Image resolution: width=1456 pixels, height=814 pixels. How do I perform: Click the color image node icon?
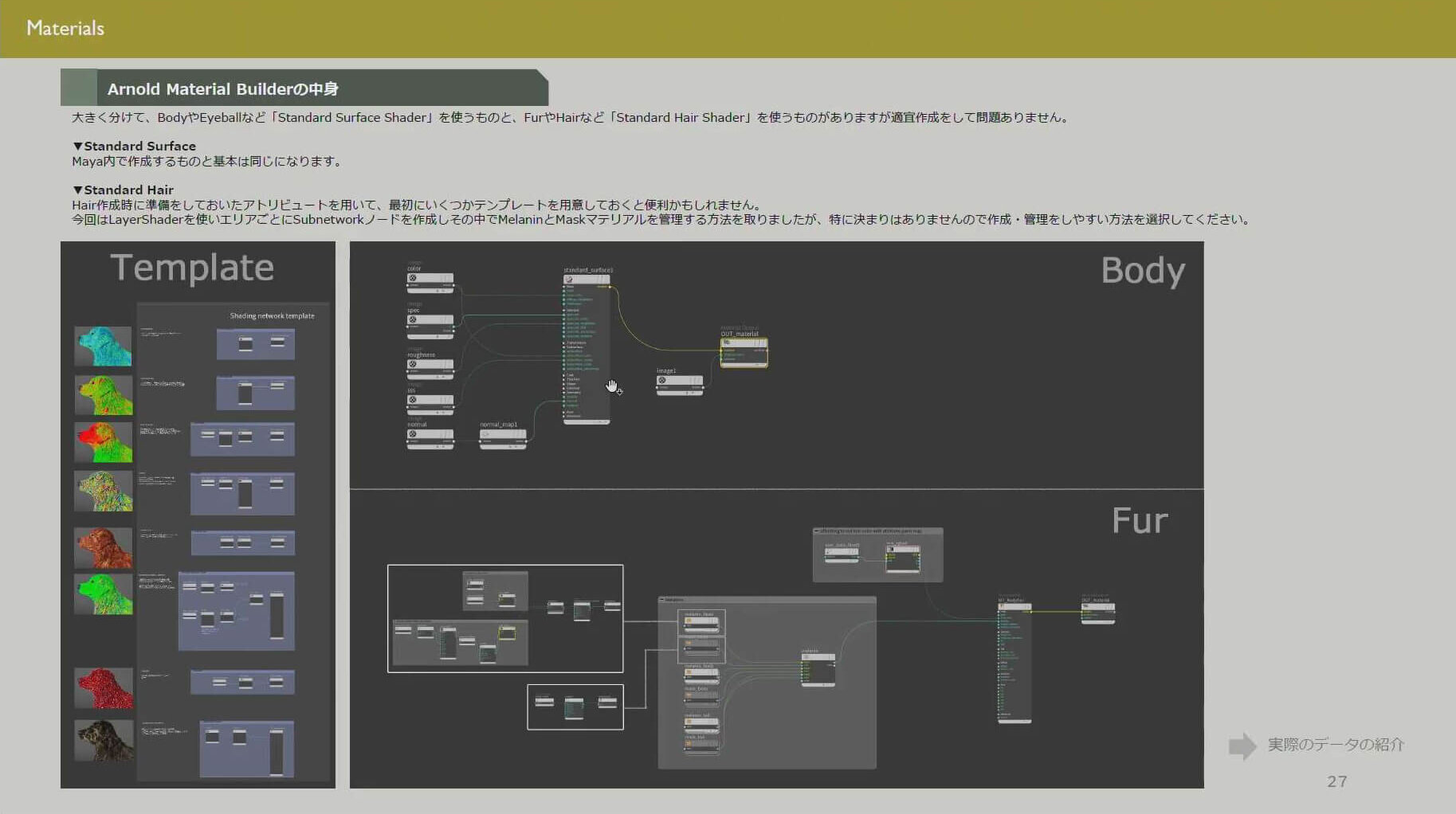[x=413, y=279]
